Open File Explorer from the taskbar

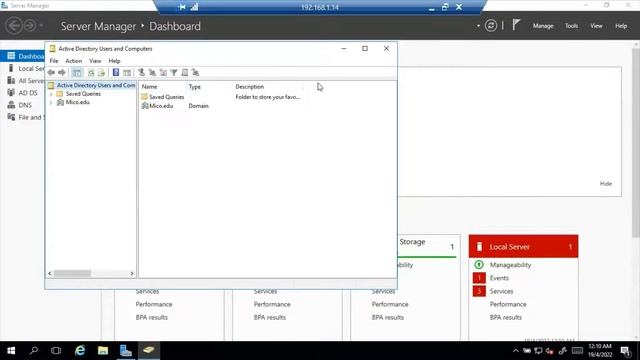(103, 351)
